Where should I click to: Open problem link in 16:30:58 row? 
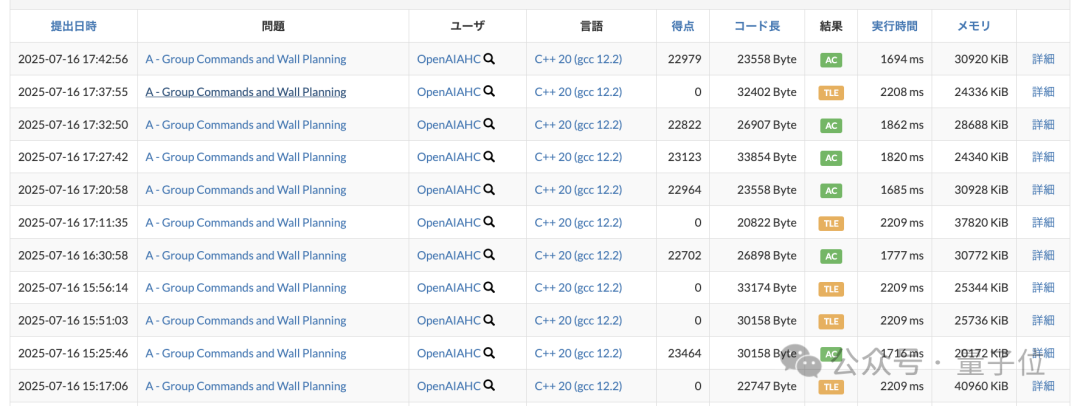coord(246,255)
